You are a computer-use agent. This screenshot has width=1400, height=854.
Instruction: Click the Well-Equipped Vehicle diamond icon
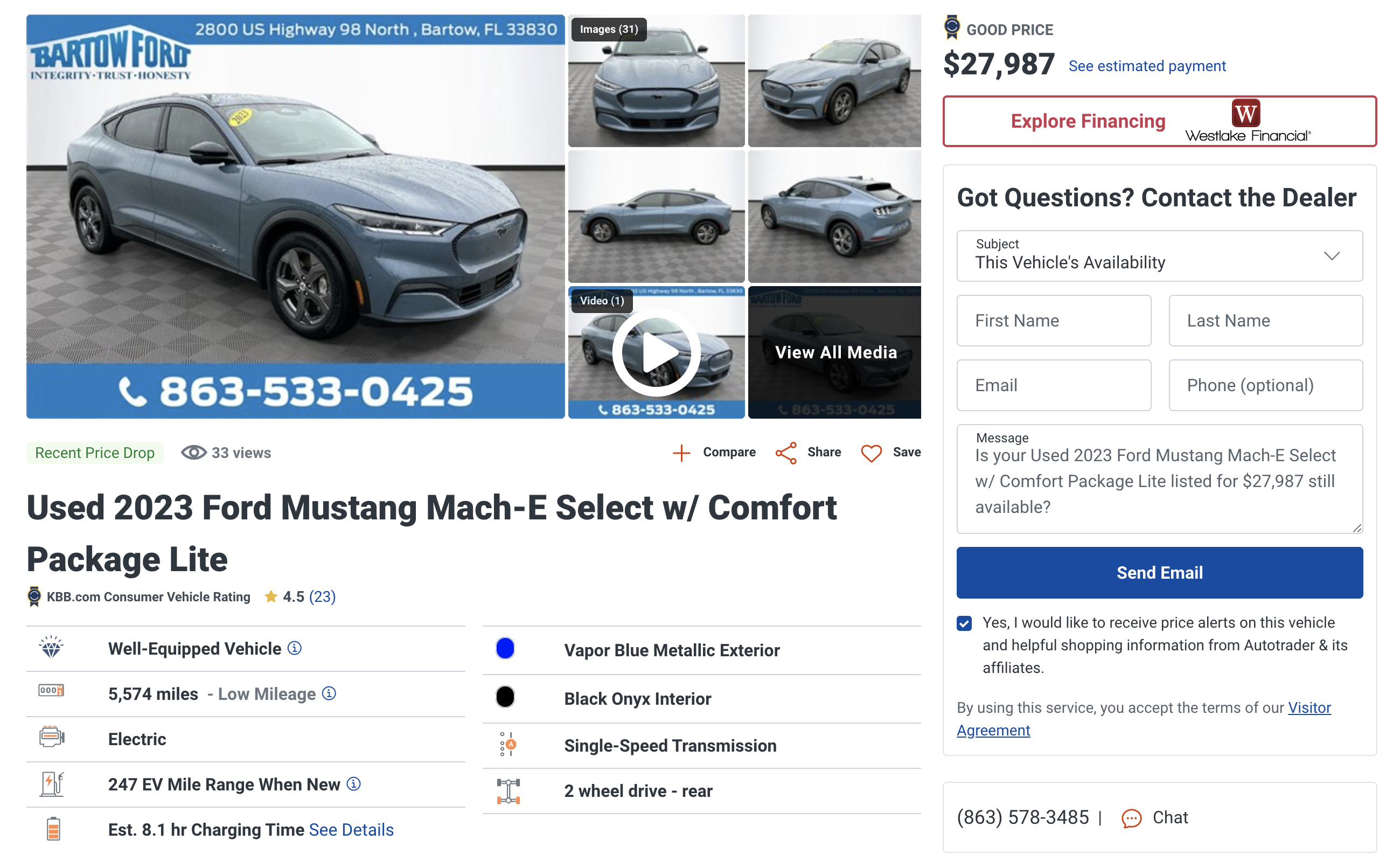tap(51, 647)
